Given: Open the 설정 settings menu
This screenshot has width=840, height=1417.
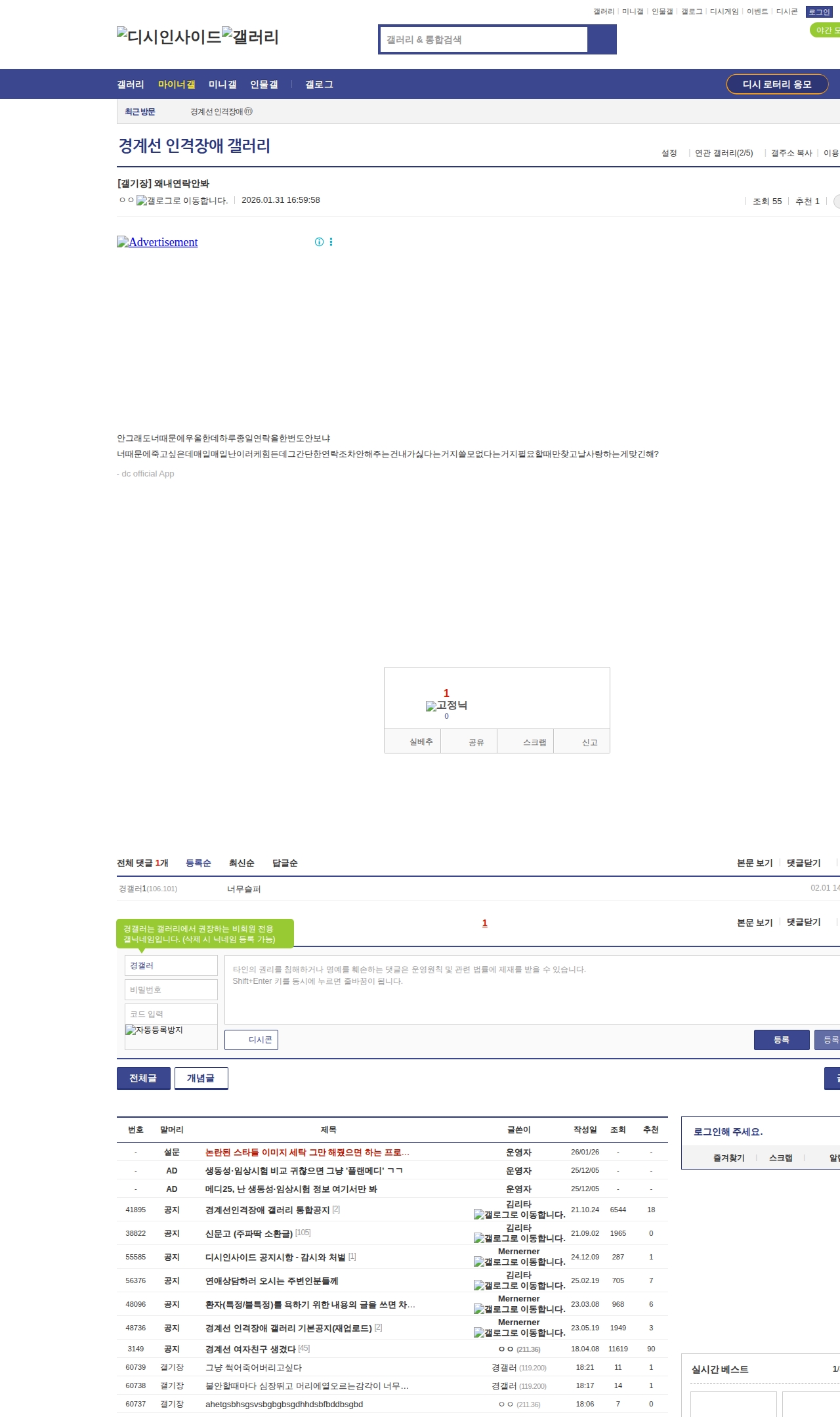Looking at the screenshot, I should (x=669, y=153).
